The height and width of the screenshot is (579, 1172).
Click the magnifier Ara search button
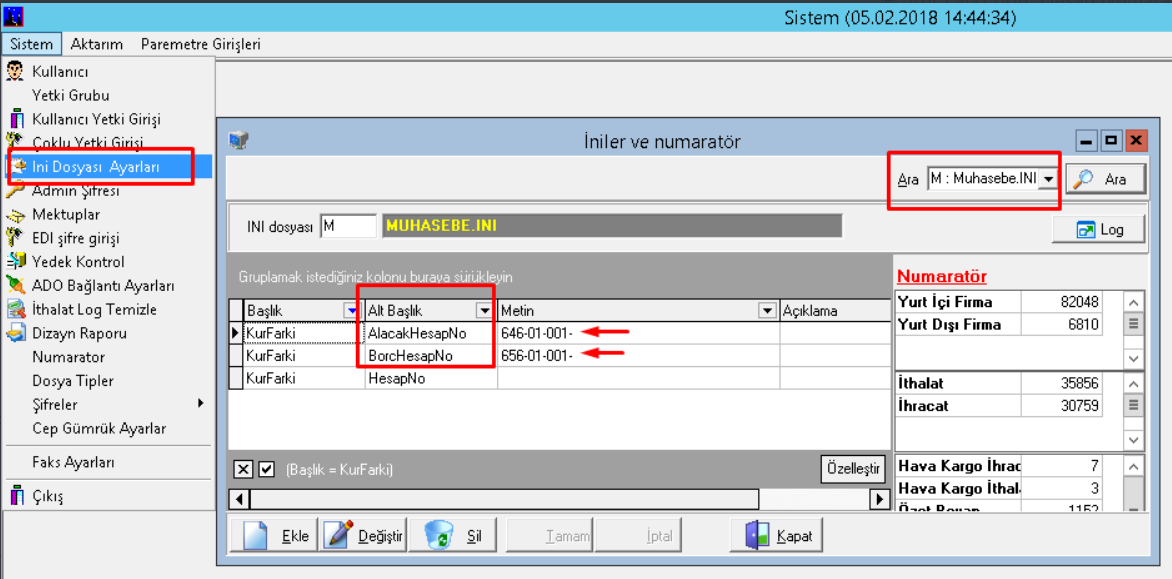point(1105,179)
